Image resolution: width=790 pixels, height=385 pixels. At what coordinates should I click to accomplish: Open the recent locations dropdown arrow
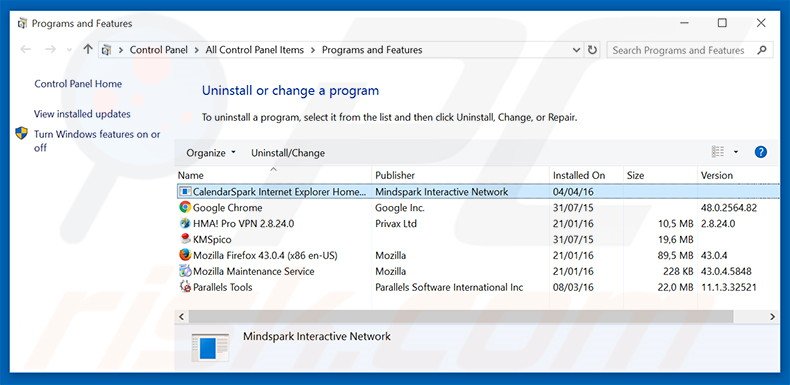70,50
